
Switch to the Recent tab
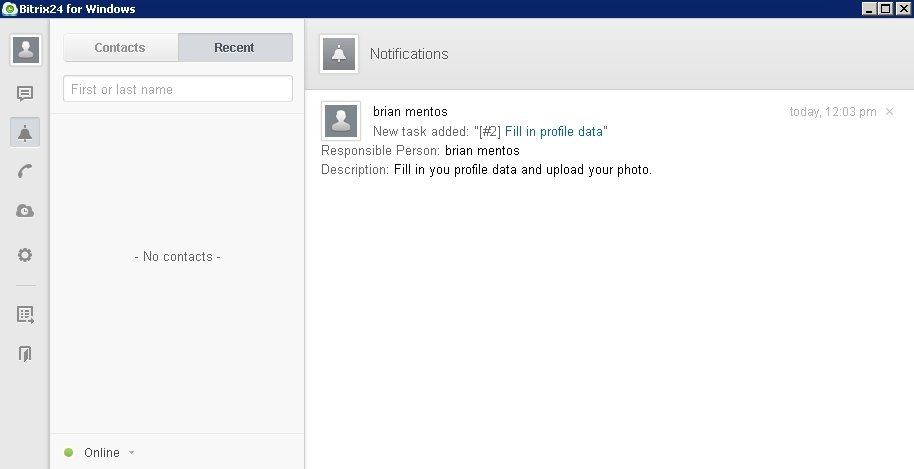pos(235,47)
